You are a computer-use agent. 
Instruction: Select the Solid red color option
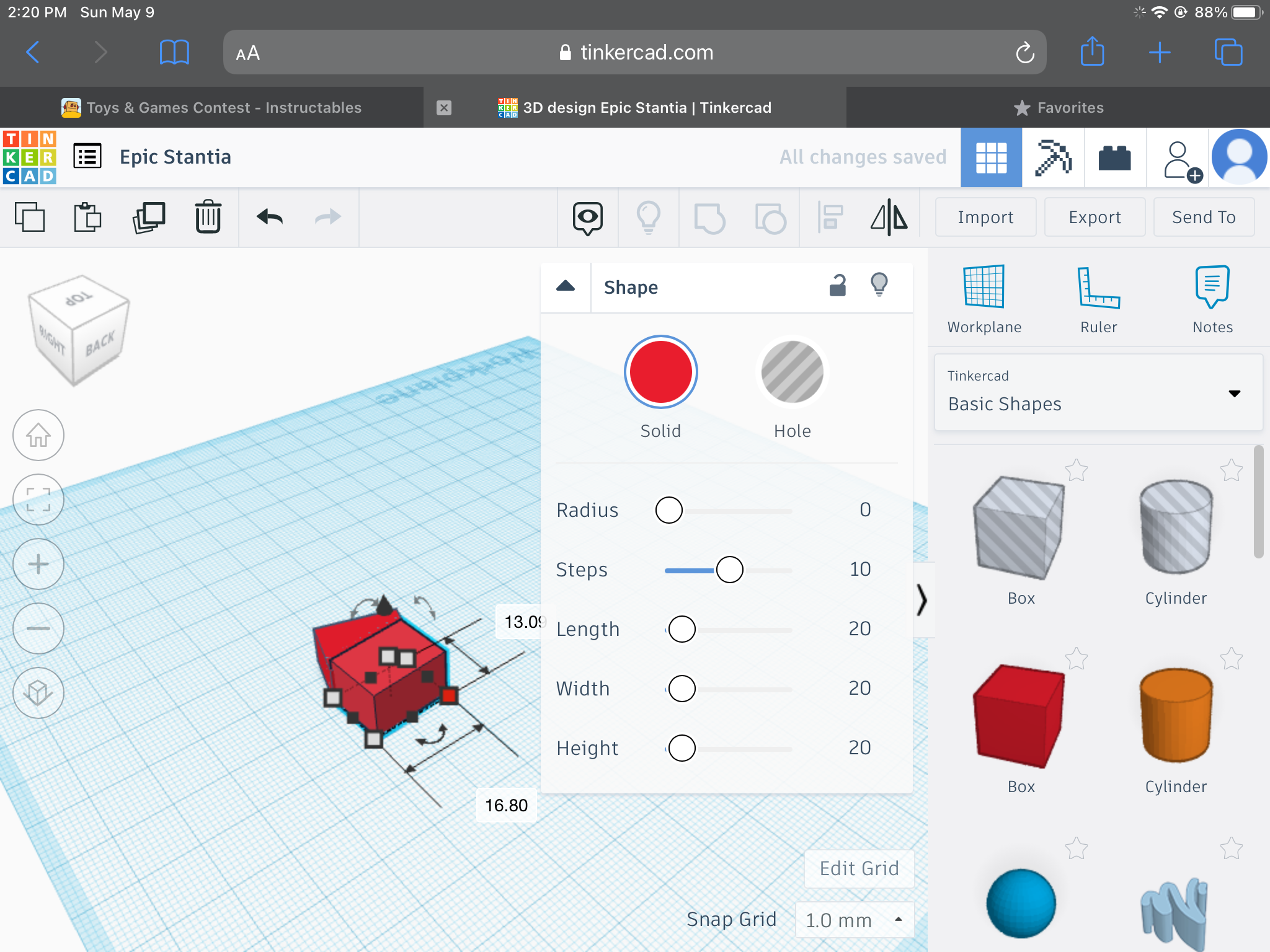[x=660, y=372]
